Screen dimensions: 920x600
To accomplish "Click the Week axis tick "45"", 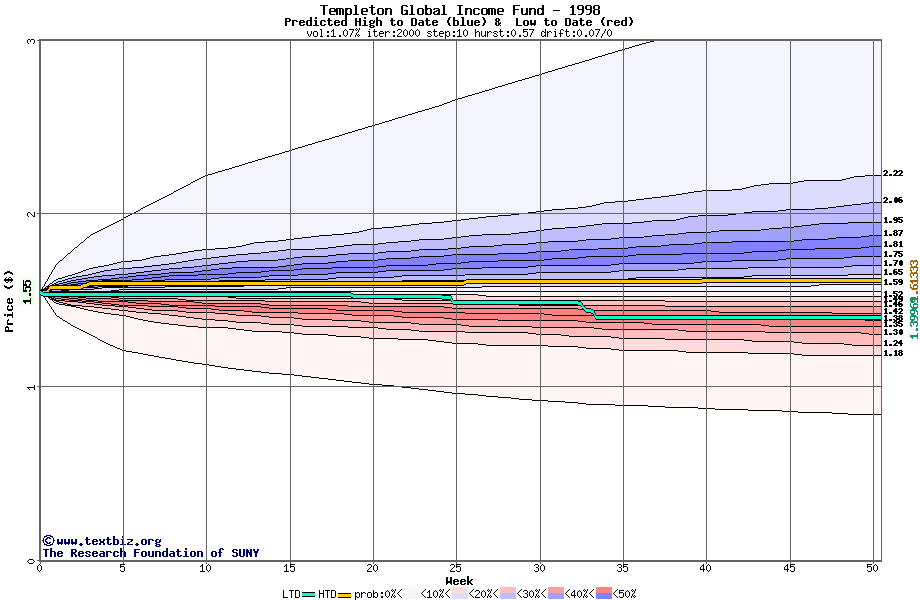I will point(789,568).
